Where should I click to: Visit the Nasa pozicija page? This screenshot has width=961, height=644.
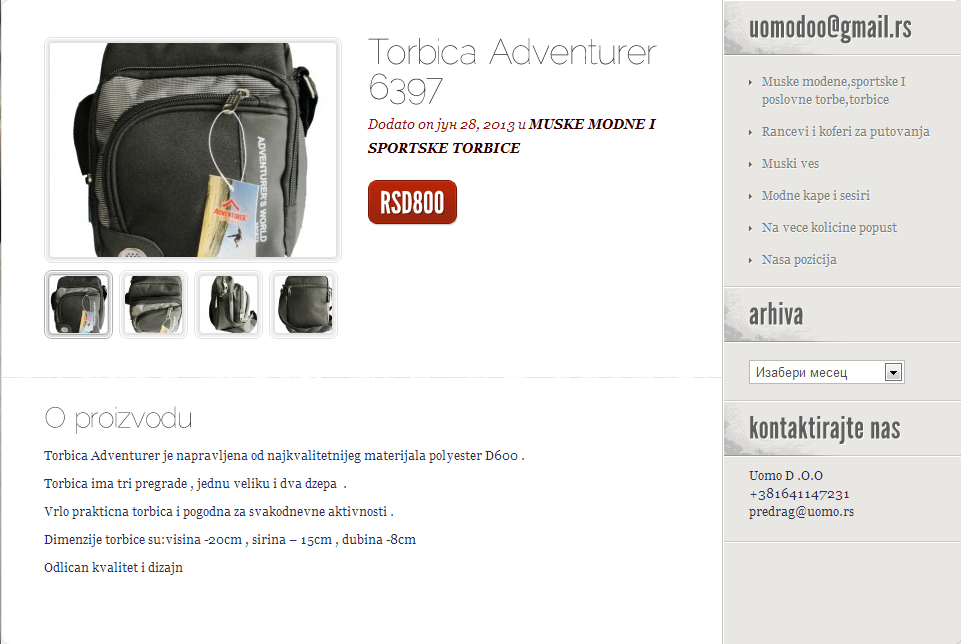click(799, 260)
